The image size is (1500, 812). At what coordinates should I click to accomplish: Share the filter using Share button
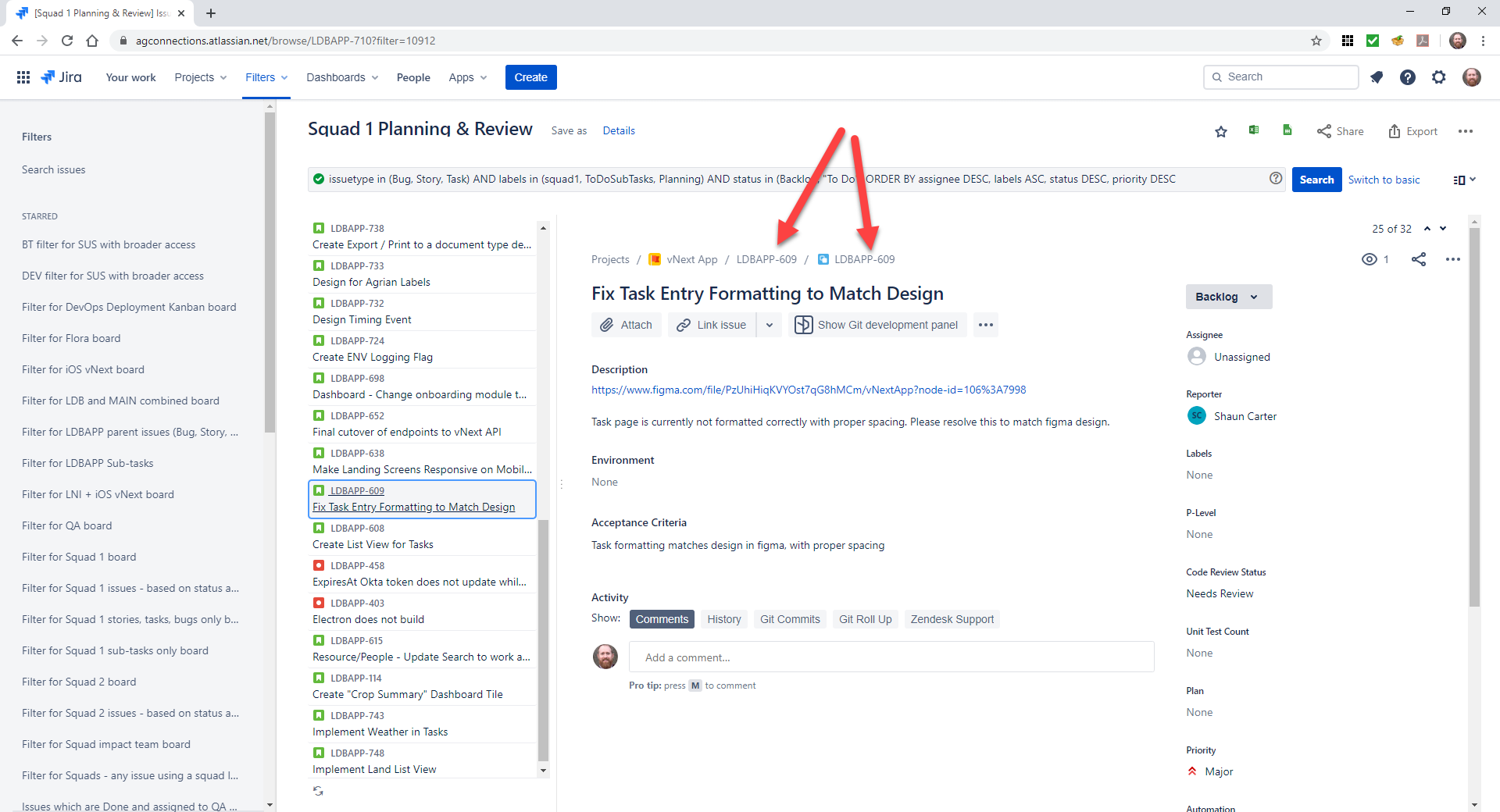click(x=1341, y=131)
